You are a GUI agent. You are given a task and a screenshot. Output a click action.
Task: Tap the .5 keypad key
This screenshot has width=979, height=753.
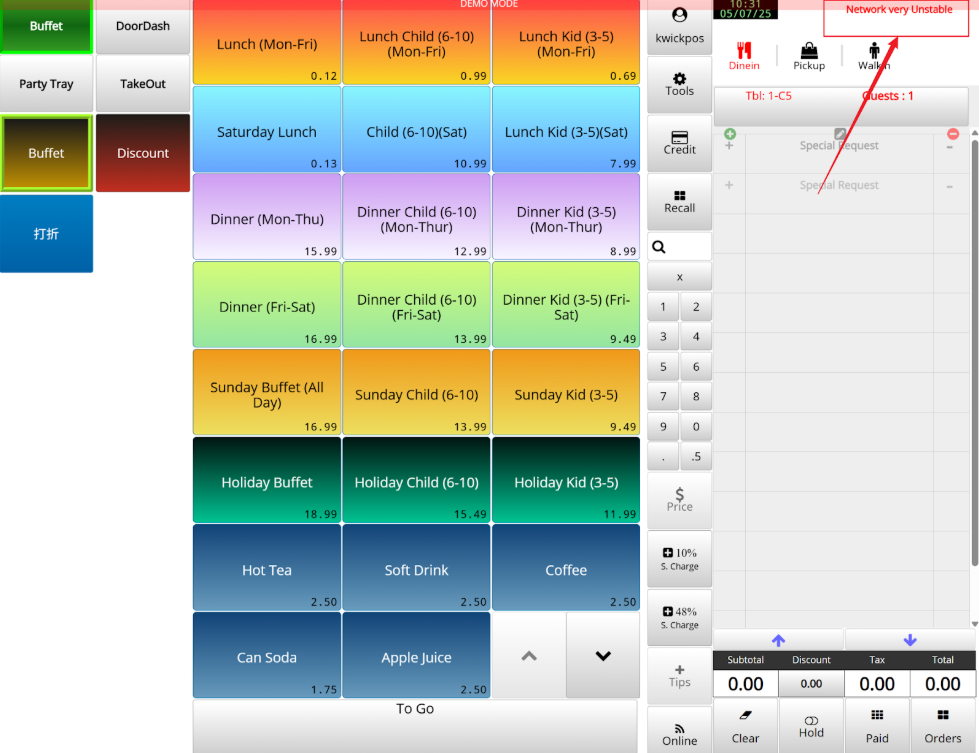[696, 456]
